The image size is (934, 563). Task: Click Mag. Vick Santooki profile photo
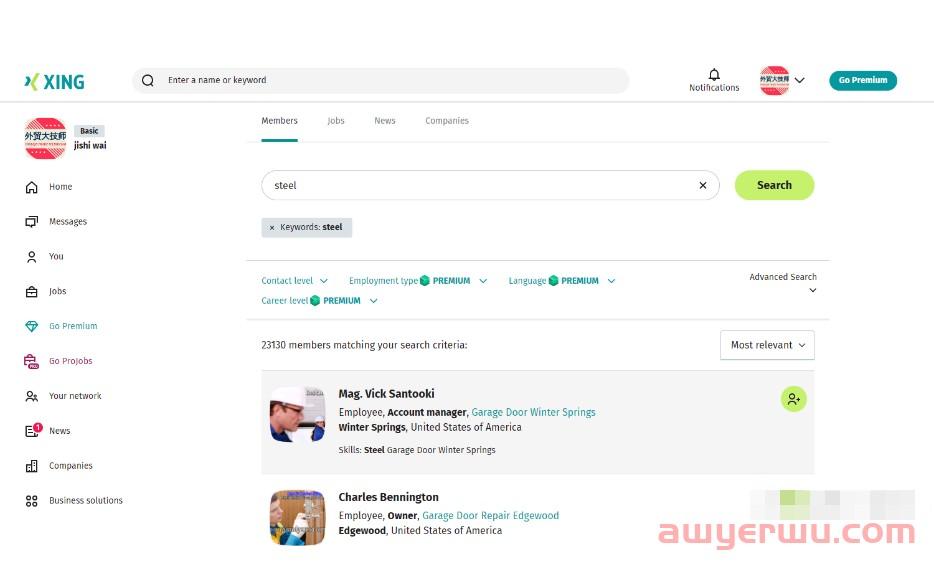pyautogui.click(x=298, y=415)
